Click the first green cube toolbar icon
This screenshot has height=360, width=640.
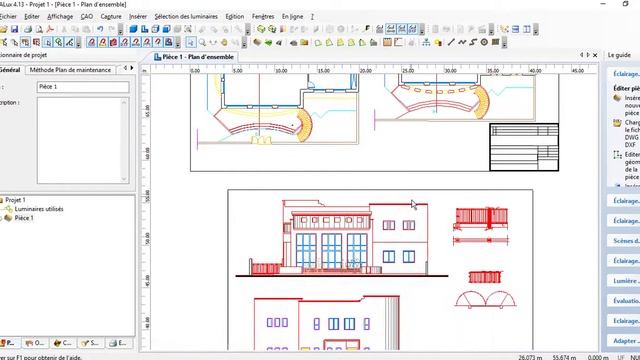coord(261,29)
